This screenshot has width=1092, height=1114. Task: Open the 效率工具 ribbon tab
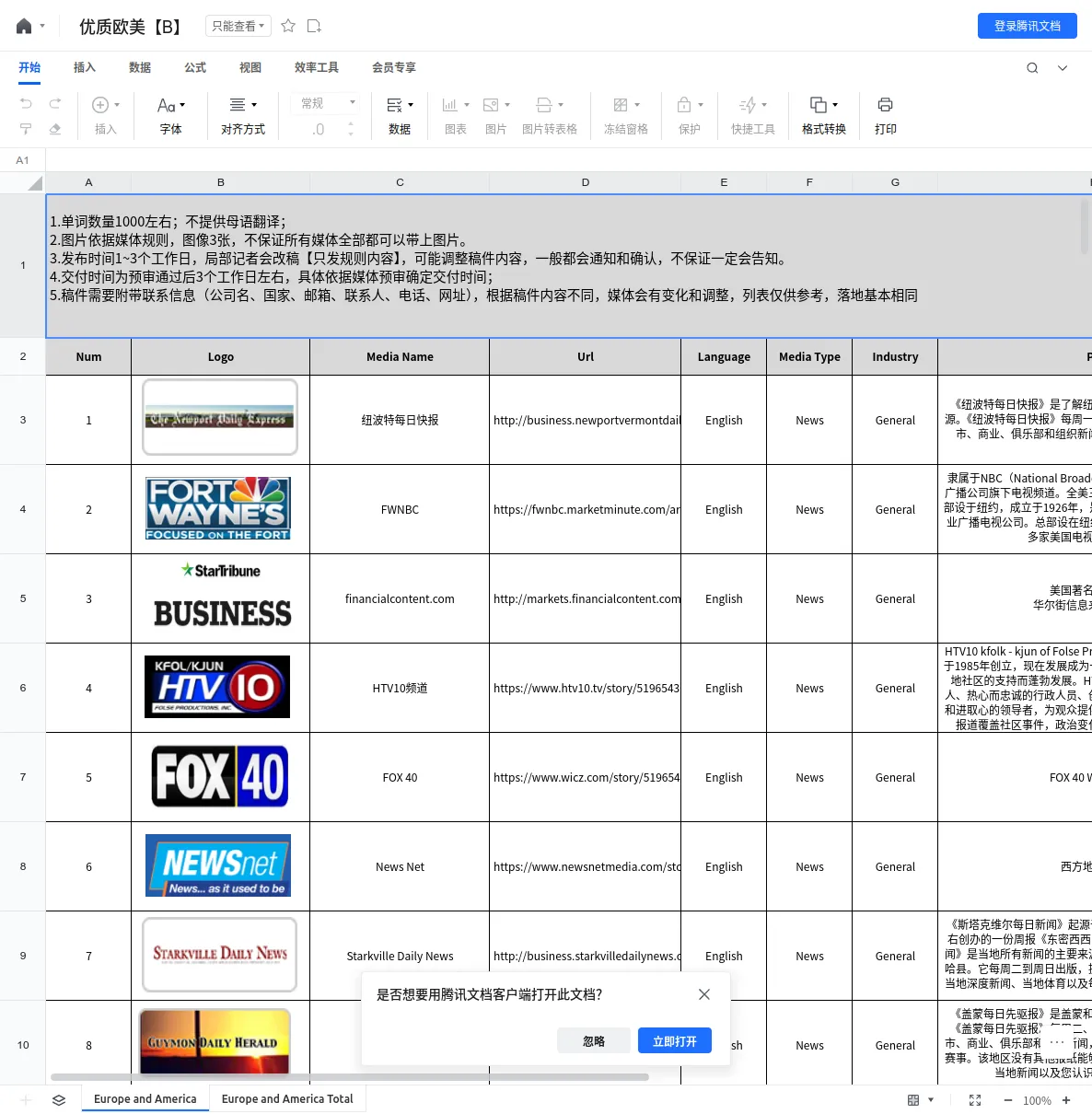[x=317, y=68]
